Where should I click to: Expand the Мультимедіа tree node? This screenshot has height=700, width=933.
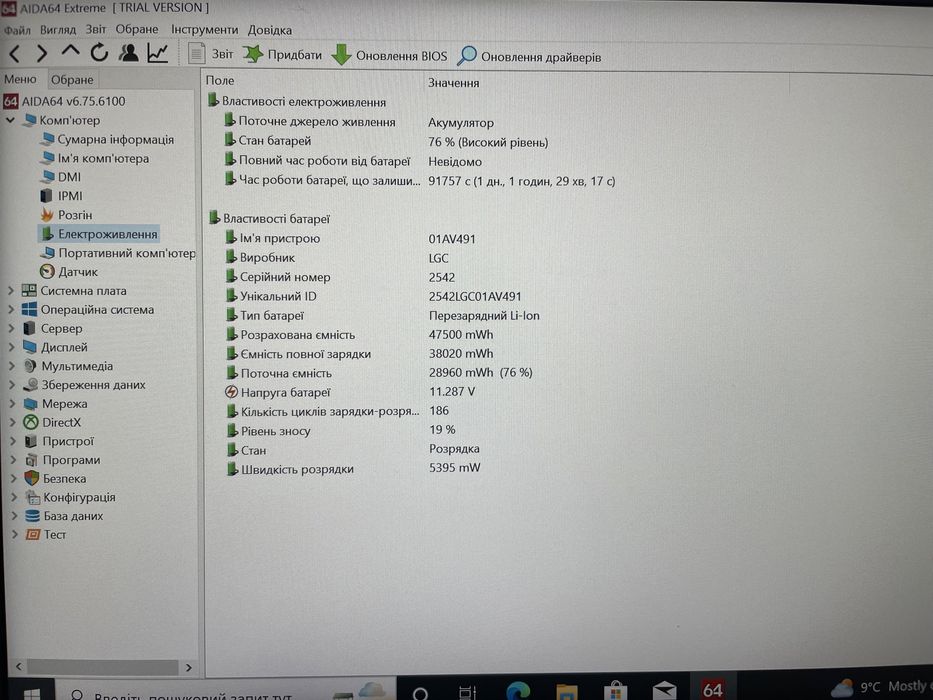[11, 366]
